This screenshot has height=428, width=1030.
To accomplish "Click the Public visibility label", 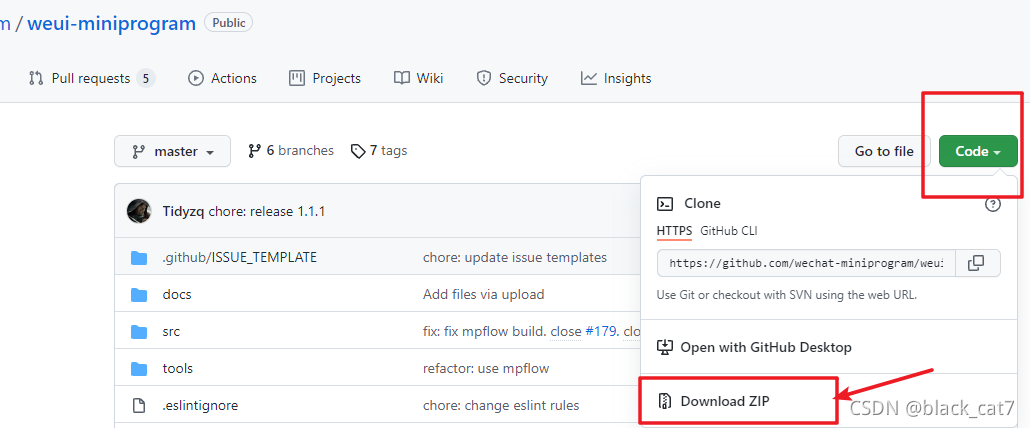I will tap(229, 22).
